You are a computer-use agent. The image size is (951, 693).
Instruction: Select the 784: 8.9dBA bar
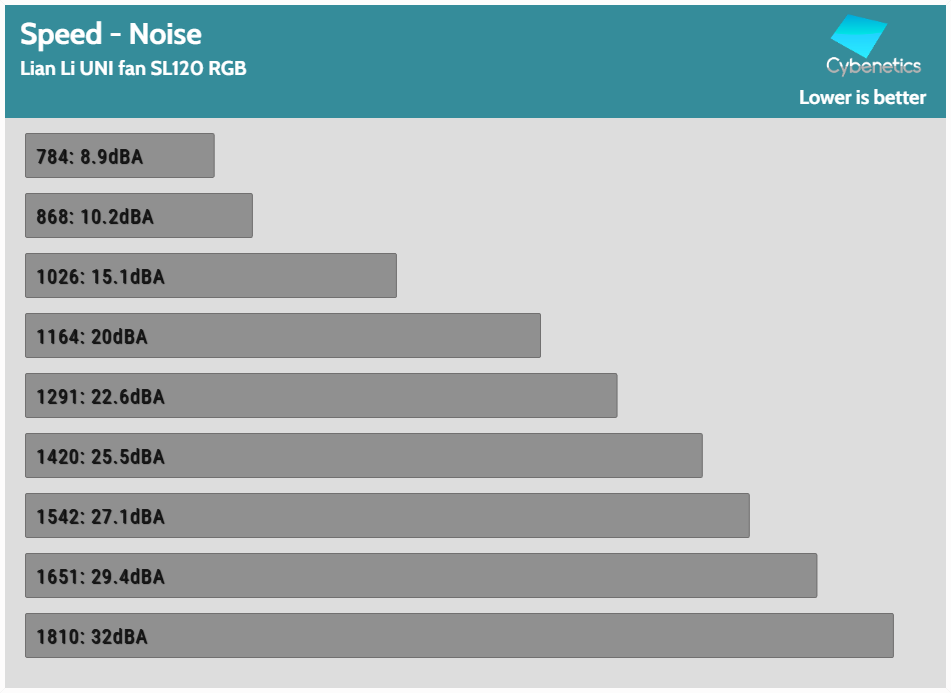click(x=120, y=156)
